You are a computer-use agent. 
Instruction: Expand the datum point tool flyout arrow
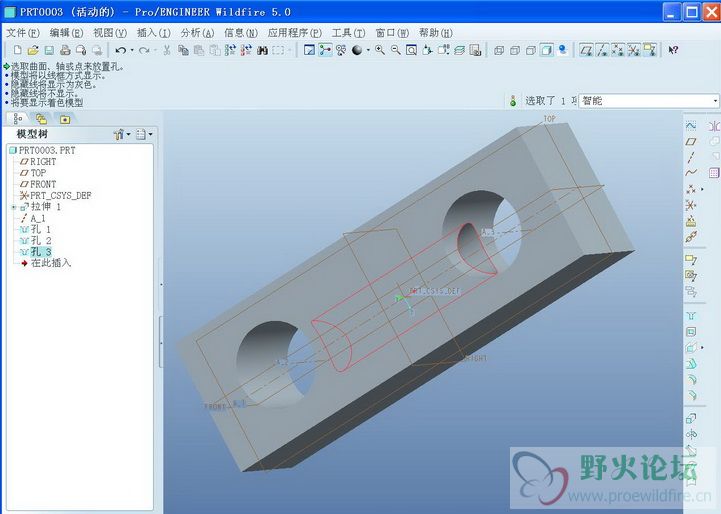pos(702,189)
